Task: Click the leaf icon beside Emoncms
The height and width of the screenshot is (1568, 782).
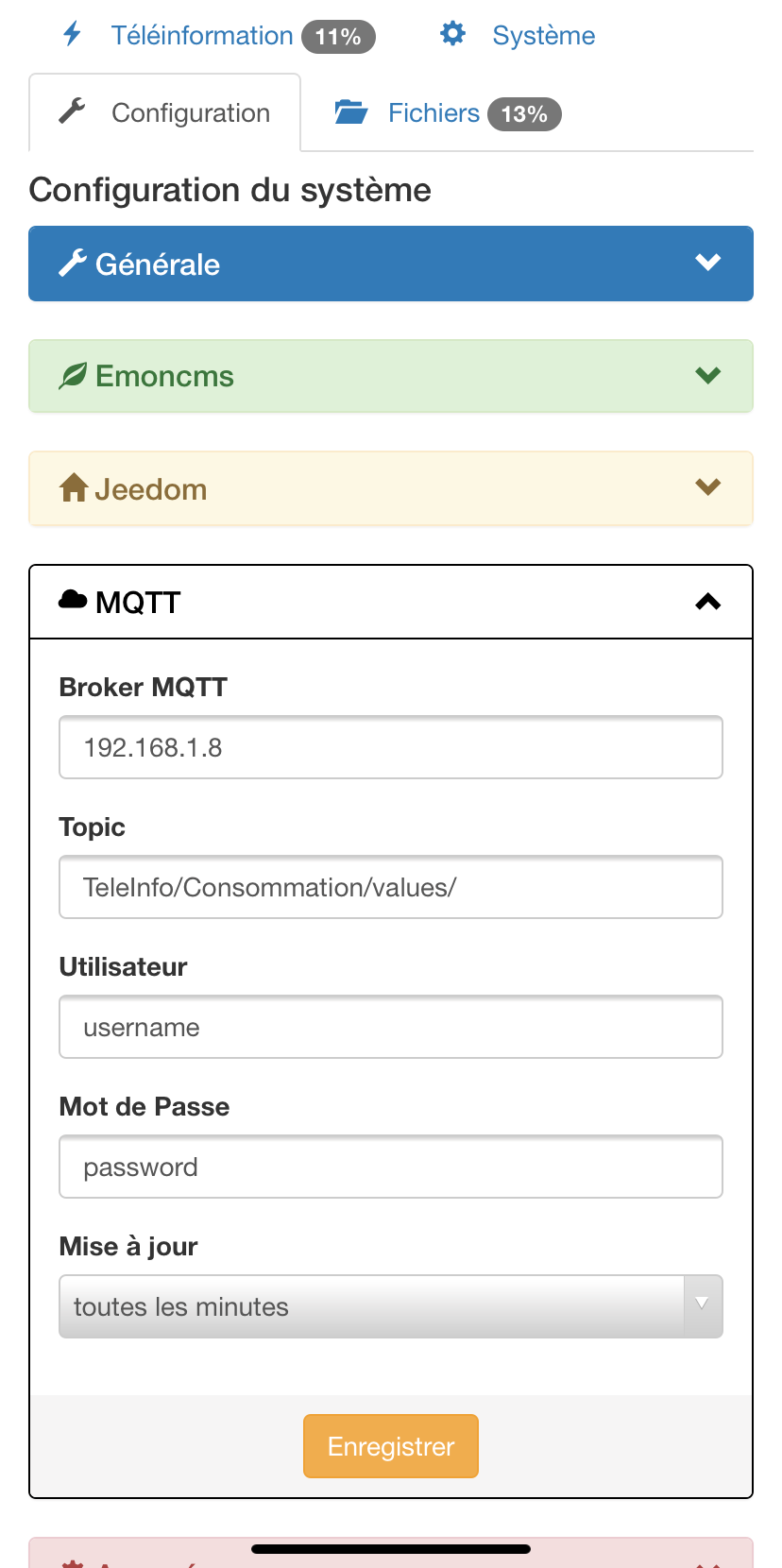Action: [x=73, y=375]
